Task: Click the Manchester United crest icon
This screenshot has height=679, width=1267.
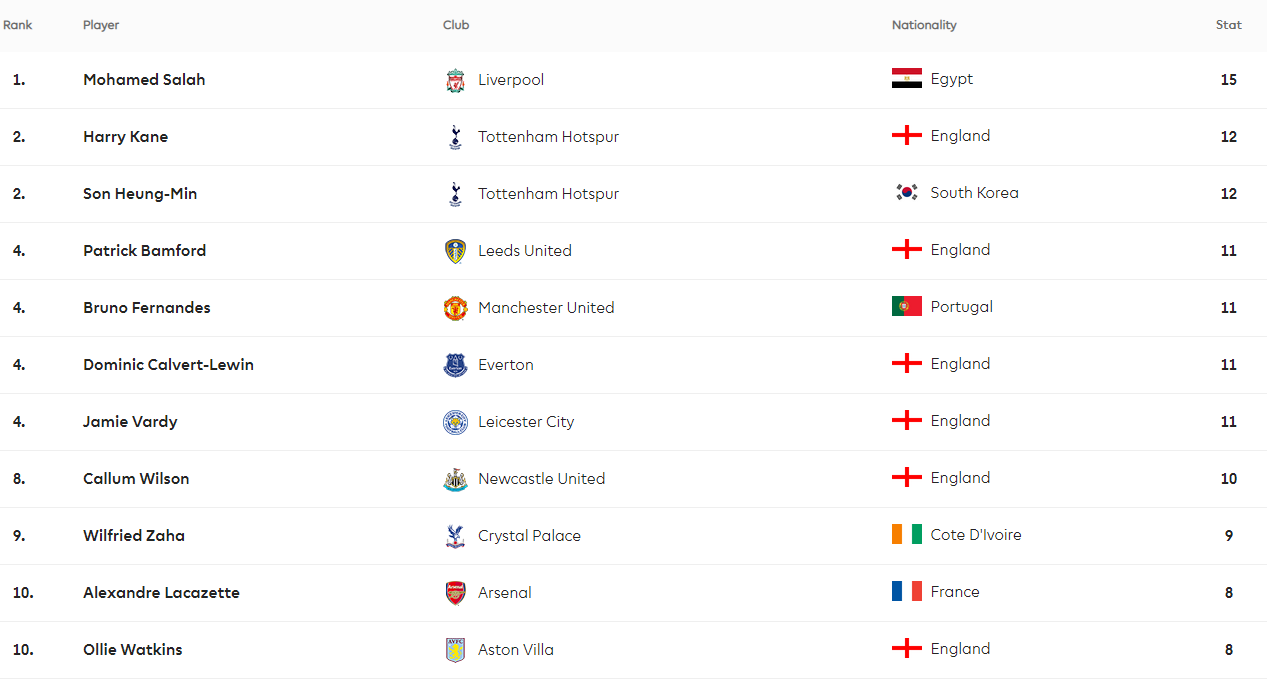Action: click(455, 308)
